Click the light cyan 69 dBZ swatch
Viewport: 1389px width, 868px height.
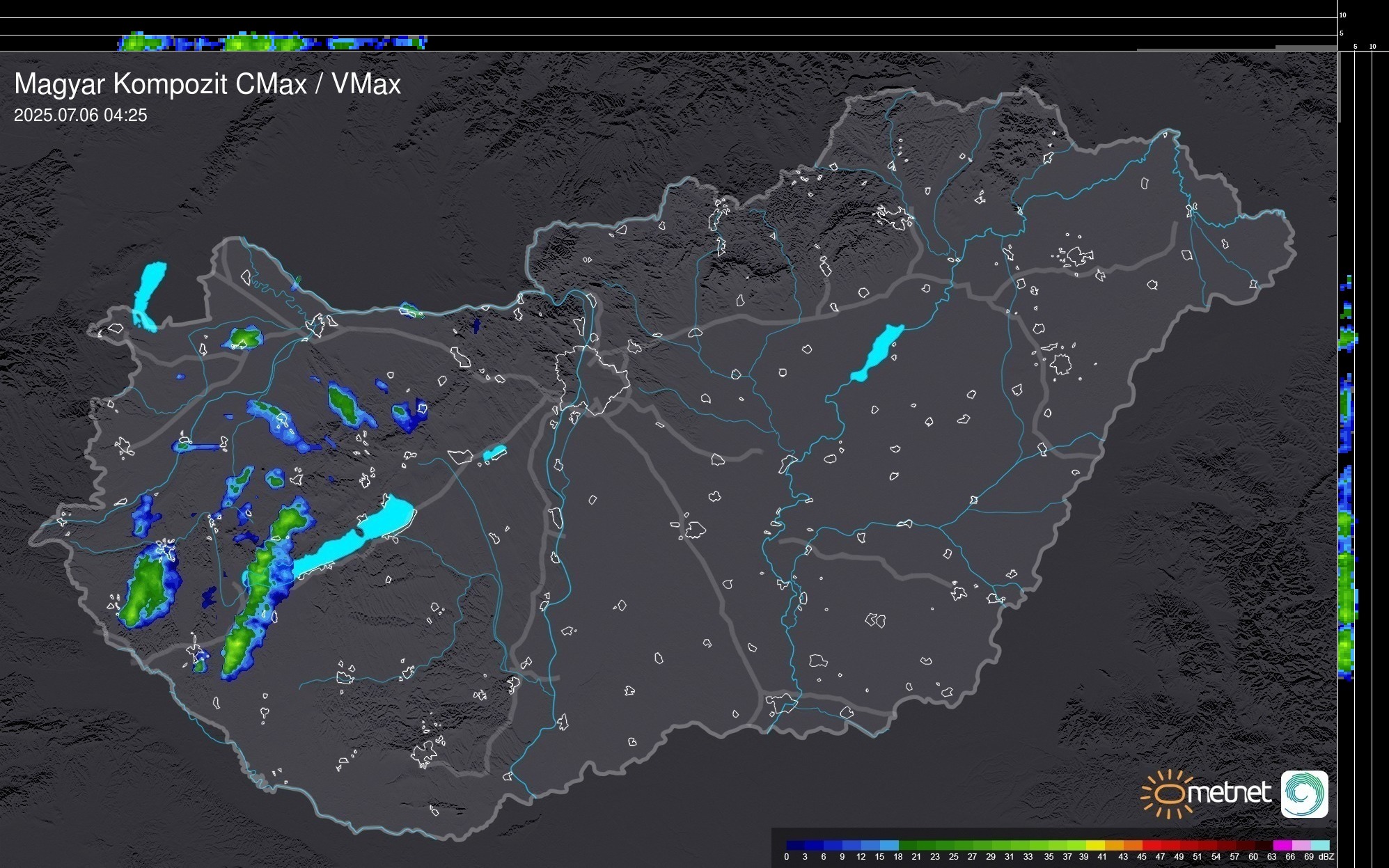click(x=1319, y=845)
